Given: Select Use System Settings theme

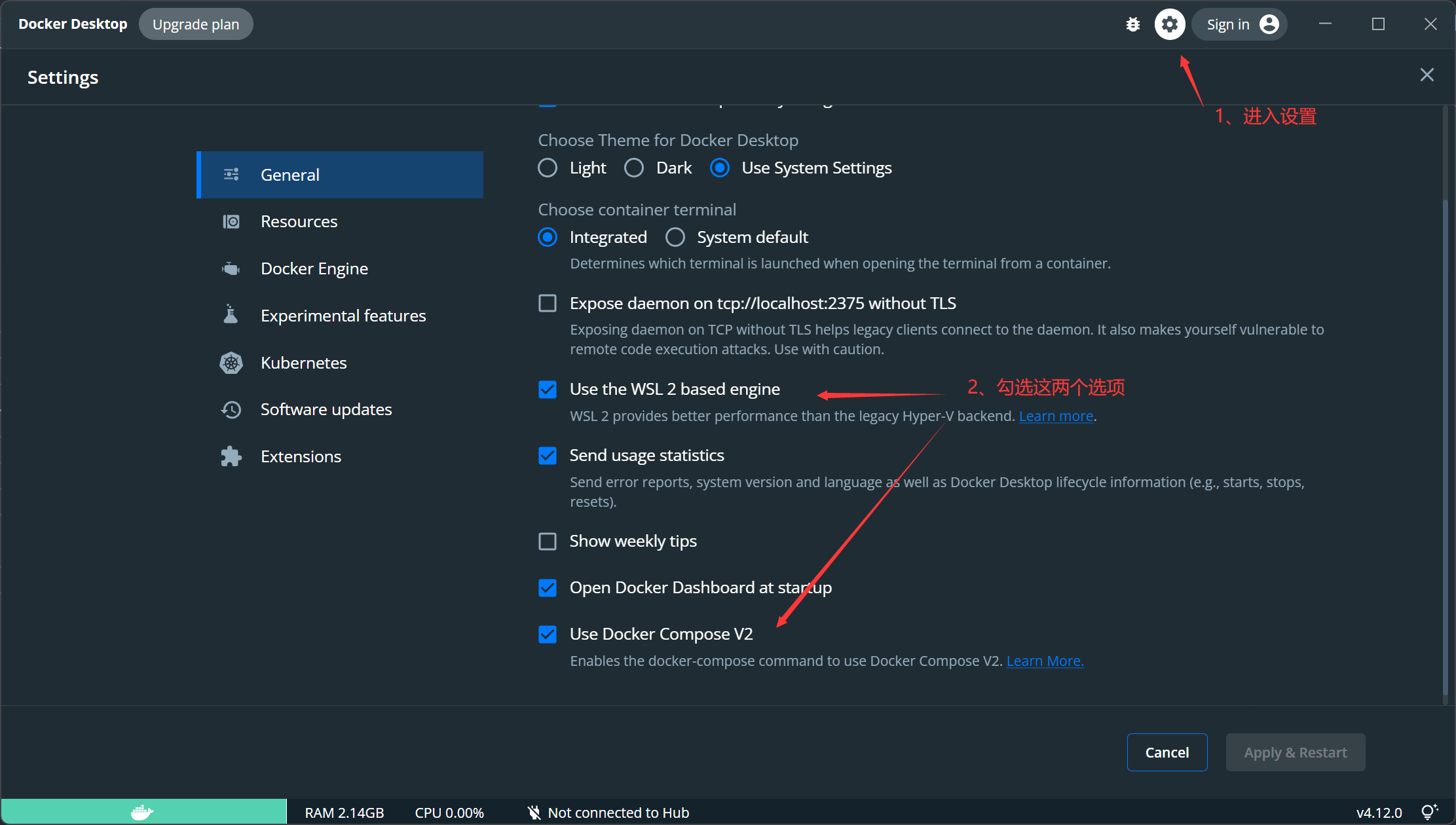Looking at the screenshot, I should (x=720, y=168).
